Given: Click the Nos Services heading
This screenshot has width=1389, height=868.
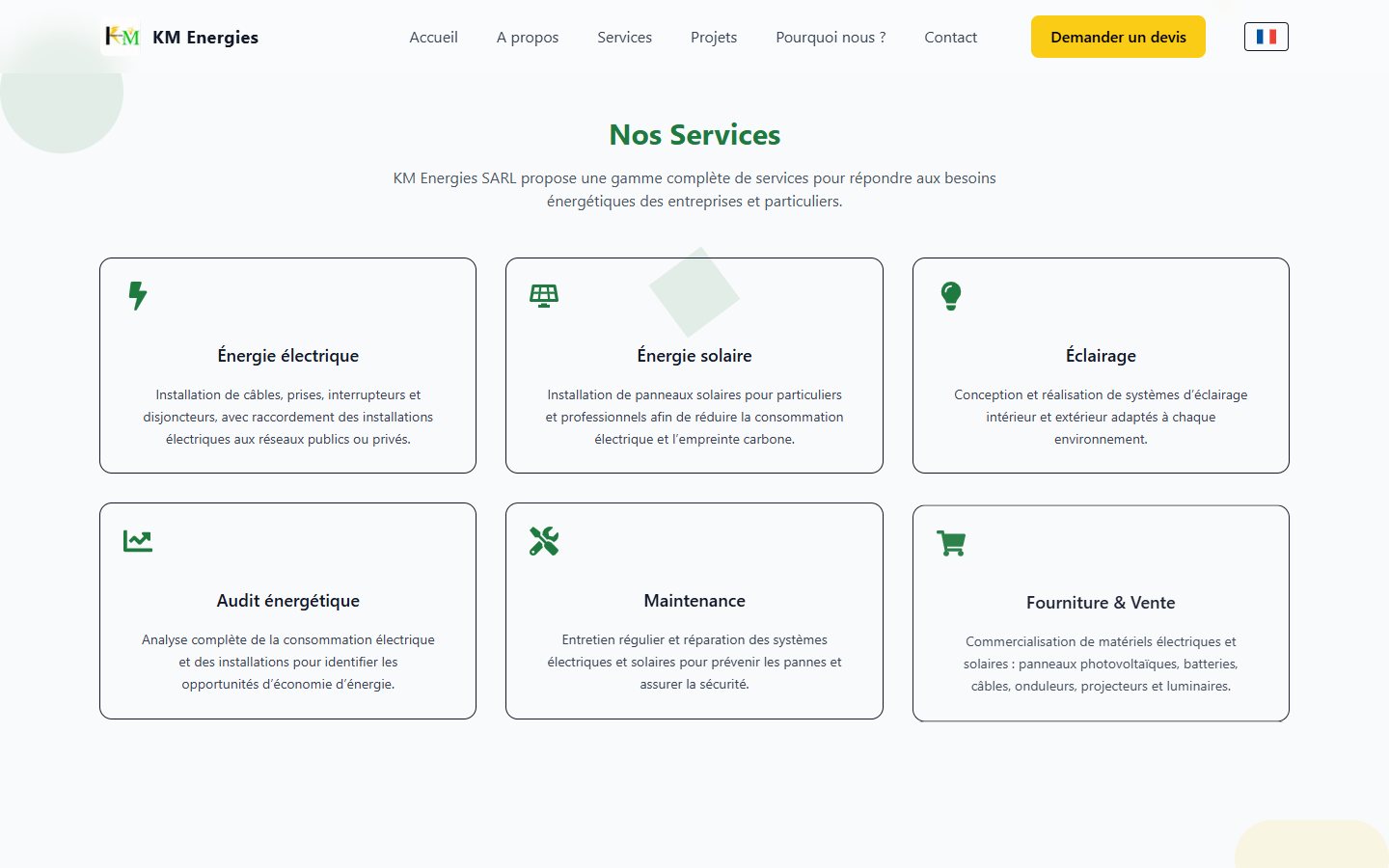Looking at the screenshot, I should coord(694,134).
